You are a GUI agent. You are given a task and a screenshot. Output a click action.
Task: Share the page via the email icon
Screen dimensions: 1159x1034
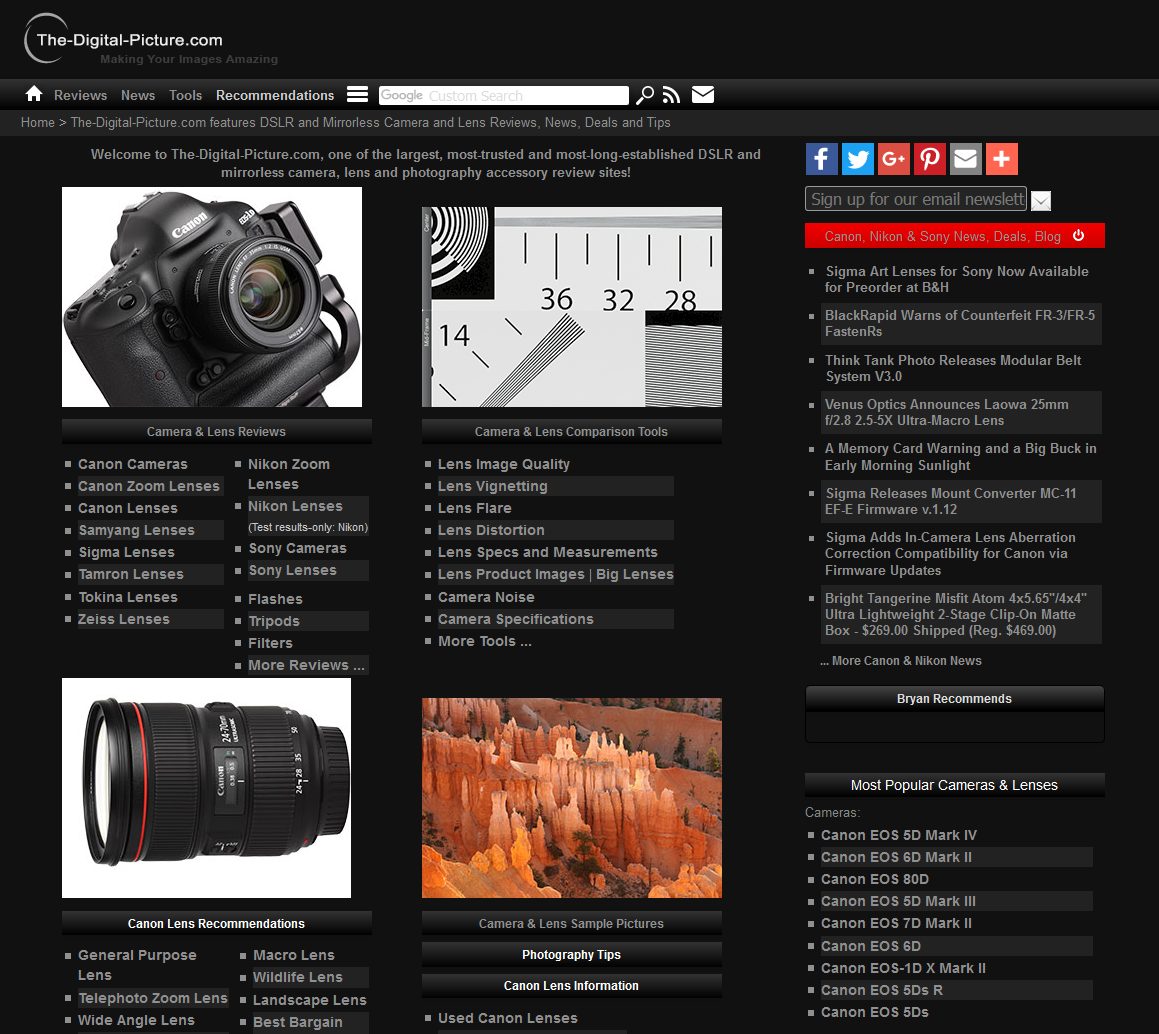[965, 158]
